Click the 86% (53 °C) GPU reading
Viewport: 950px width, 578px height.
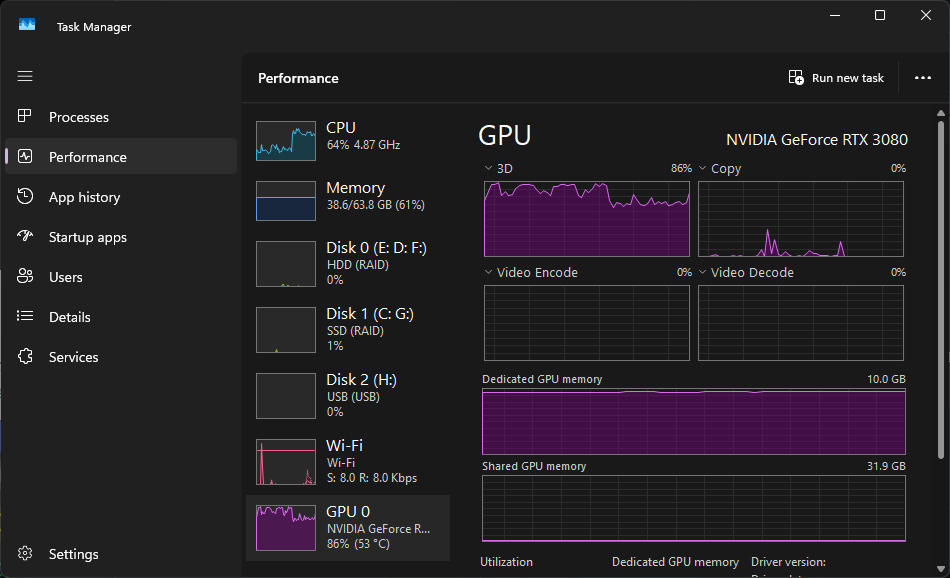click(x=358, y=543)
